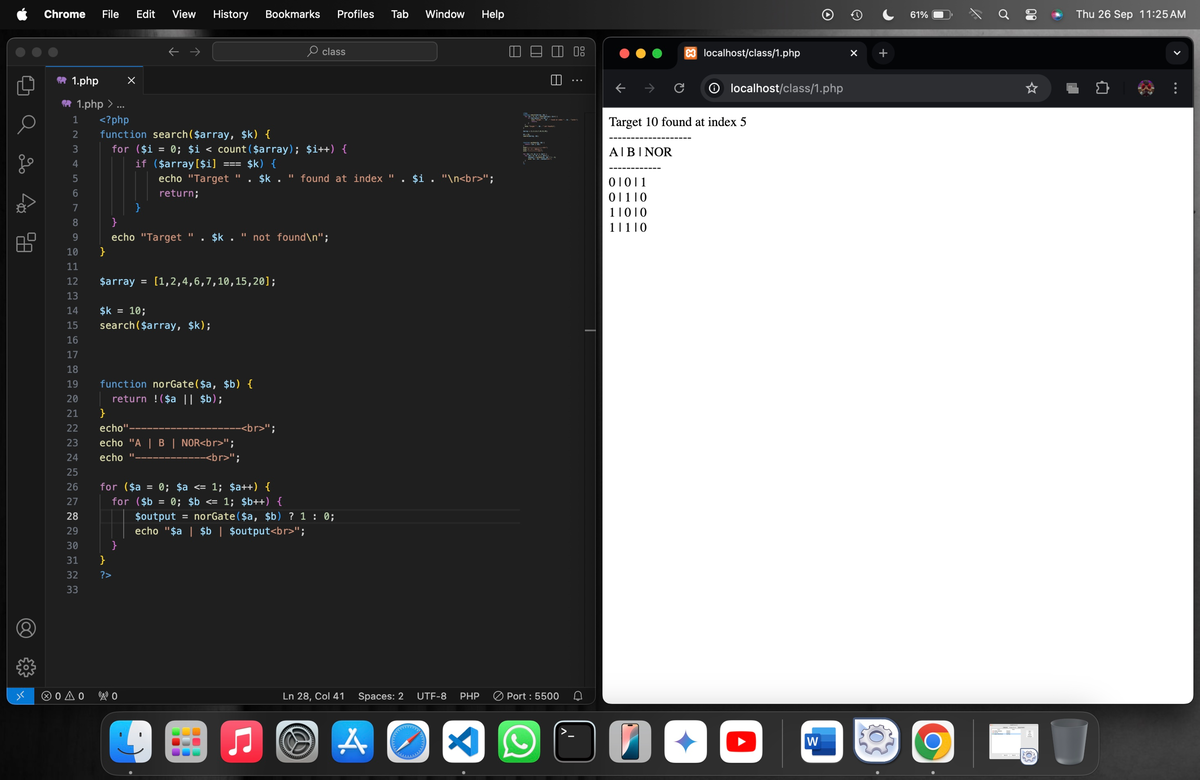Bookmark the localhost page with the star
The image size is (1200, 780).
1030,88
